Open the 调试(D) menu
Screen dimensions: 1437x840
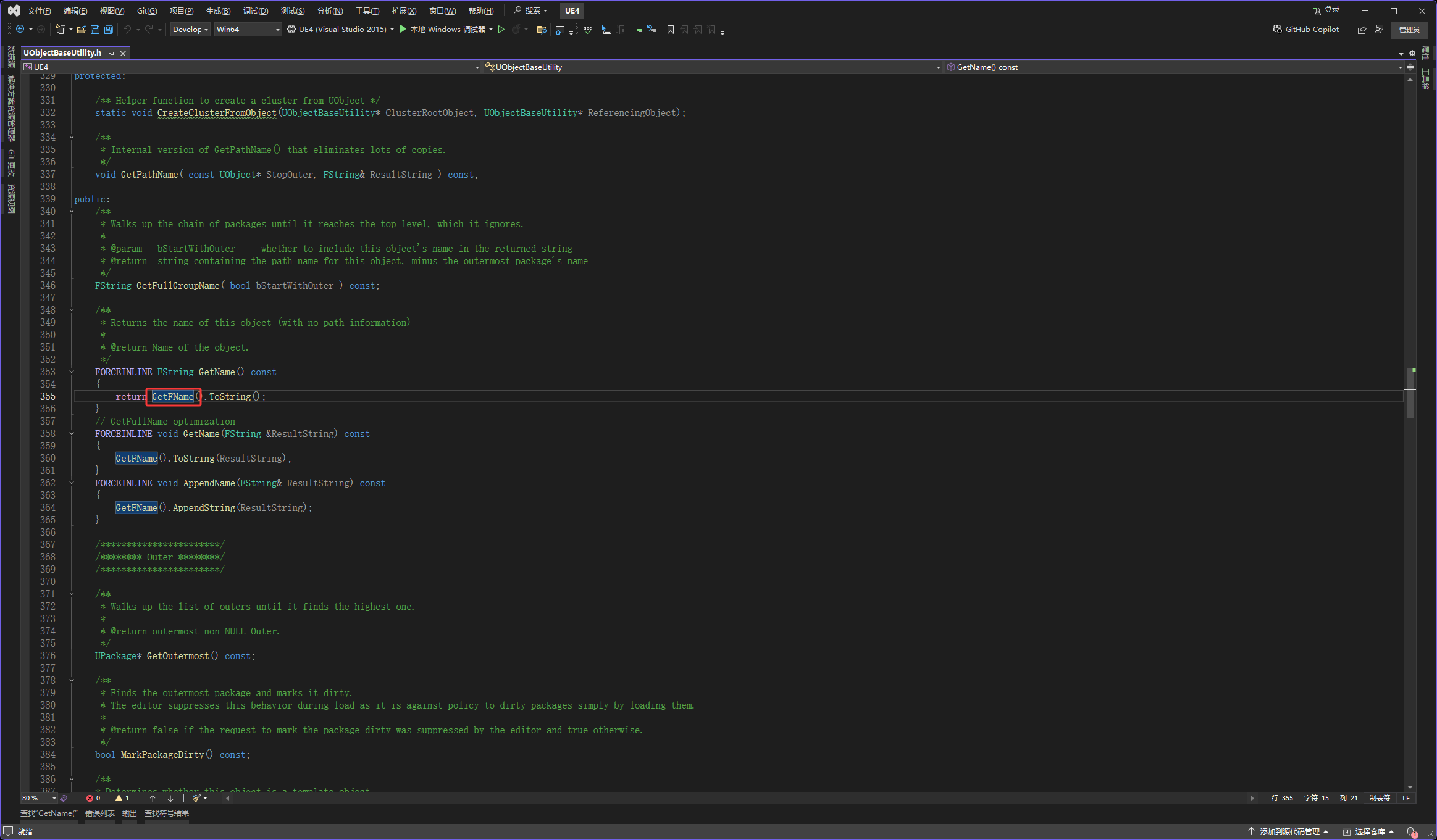[255, 11]
